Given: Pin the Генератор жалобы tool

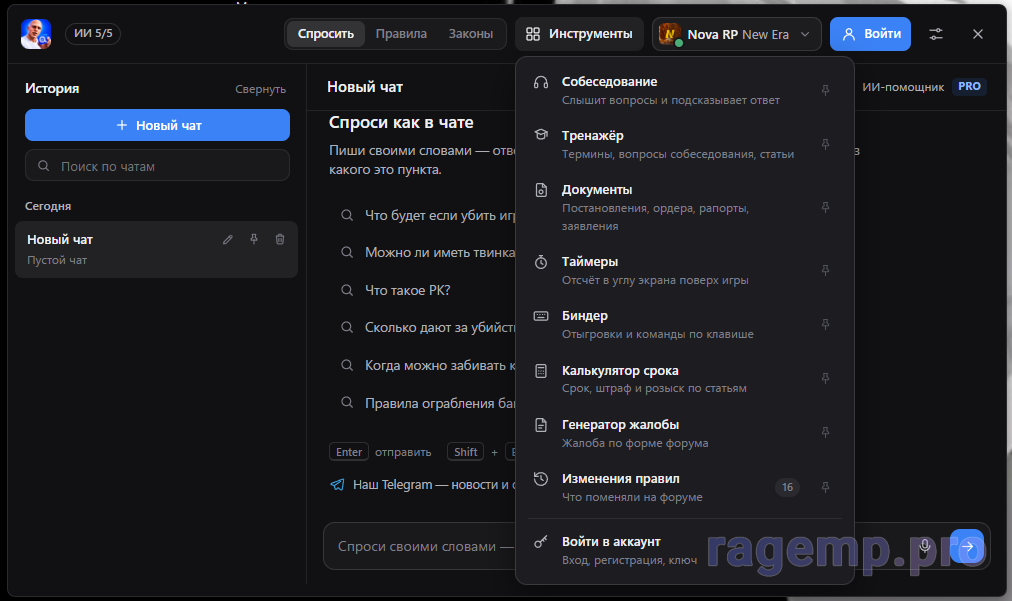Looking at the screenshot, I should click(x=825, y=433).
